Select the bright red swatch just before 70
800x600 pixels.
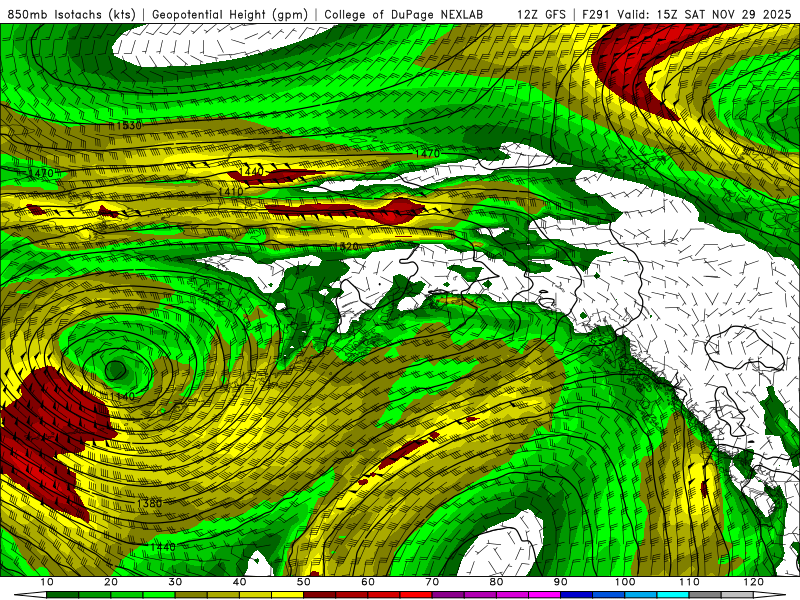click(416, 595)
